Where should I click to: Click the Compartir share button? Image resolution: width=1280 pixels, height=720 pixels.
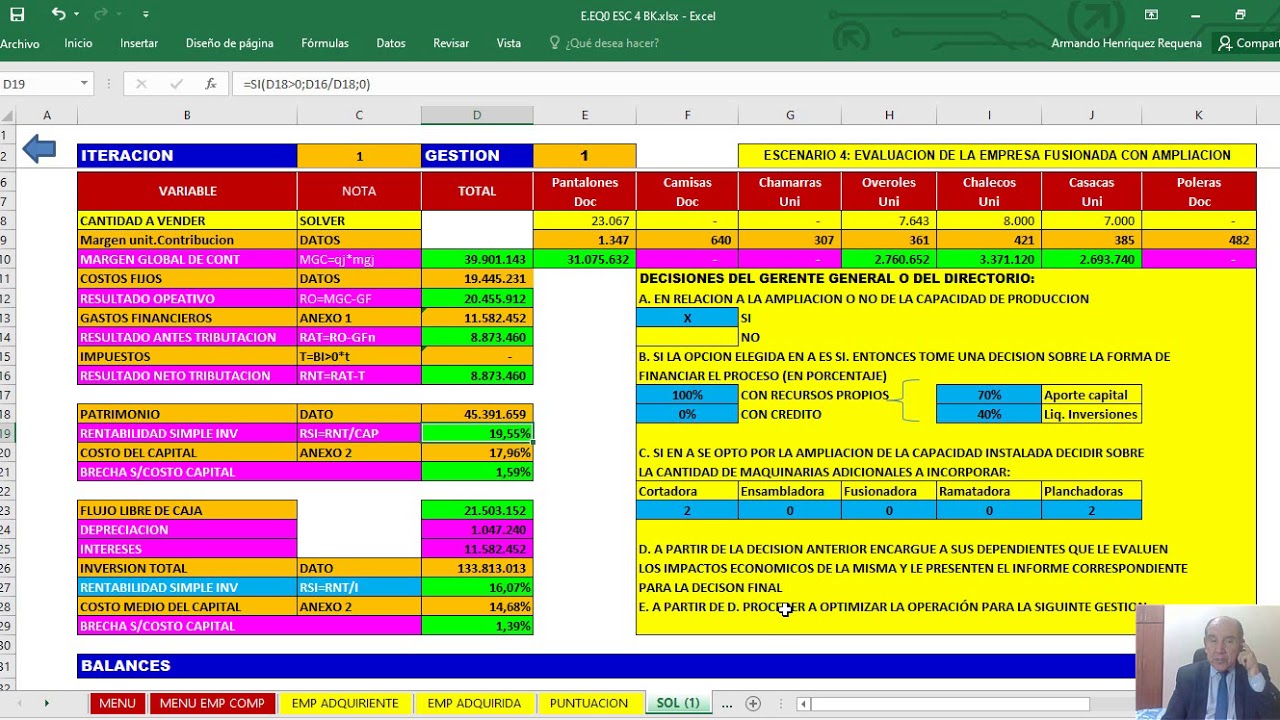coord(1247,43)
